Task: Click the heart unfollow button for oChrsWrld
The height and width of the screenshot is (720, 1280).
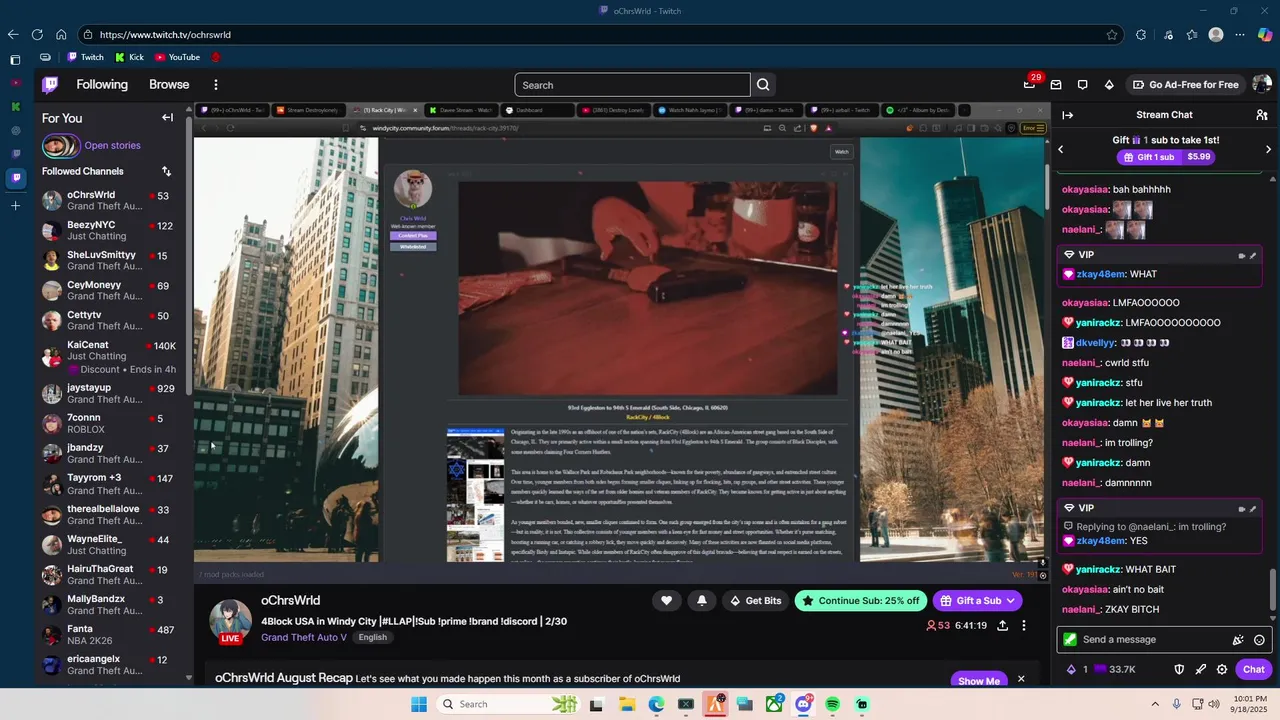Action: click(666, 600)
